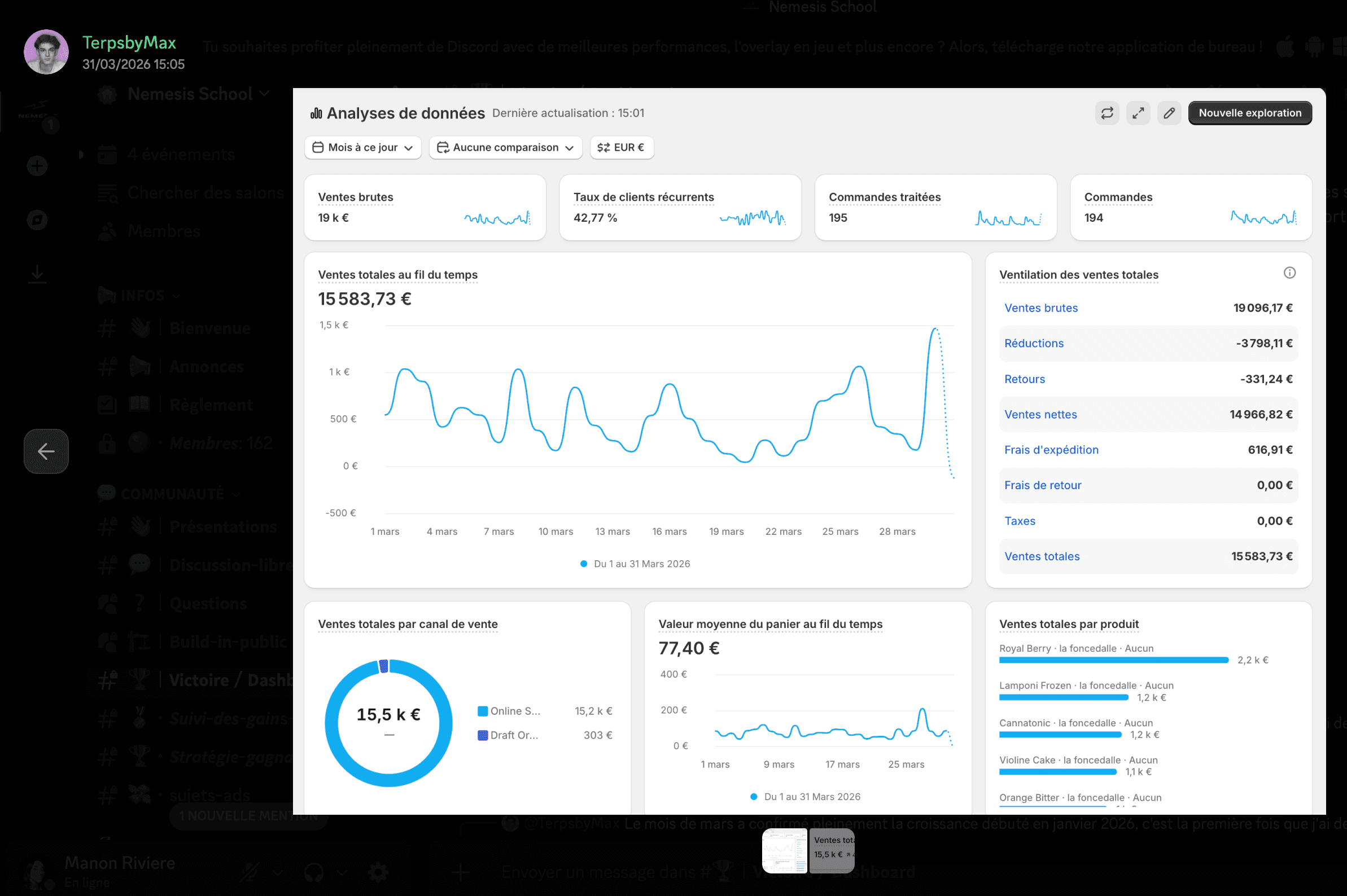The width and height of the screenshot is (1347, 896).
Task: Open the Aucune comparaison dropdown
Action: click(505, 147)
